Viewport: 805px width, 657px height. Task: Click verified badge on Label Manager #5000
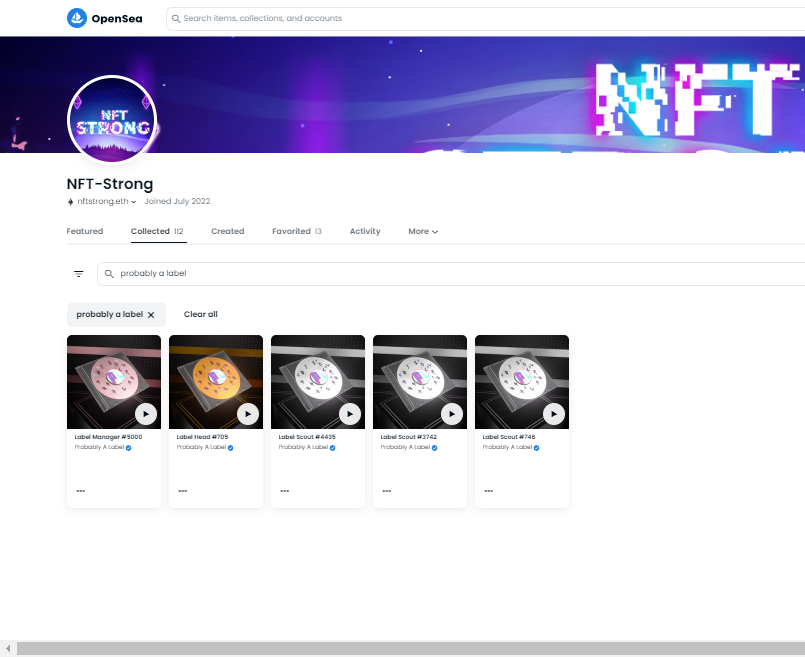coord(128,448)
